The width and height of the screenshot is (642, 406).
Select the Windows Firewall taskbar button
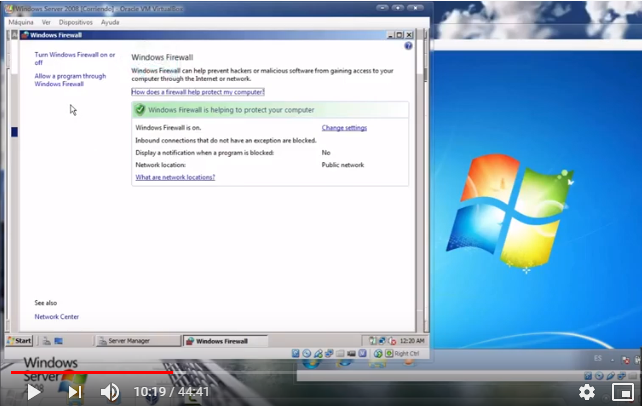click(x=225, y=341)
